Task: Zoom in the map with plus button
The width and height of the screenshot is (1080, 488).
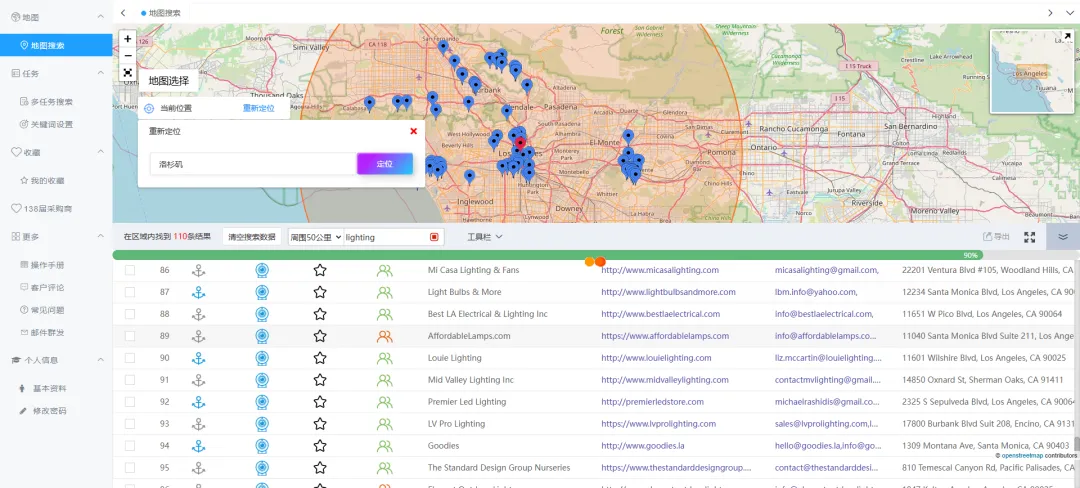Action: click(x=128, y=39)
